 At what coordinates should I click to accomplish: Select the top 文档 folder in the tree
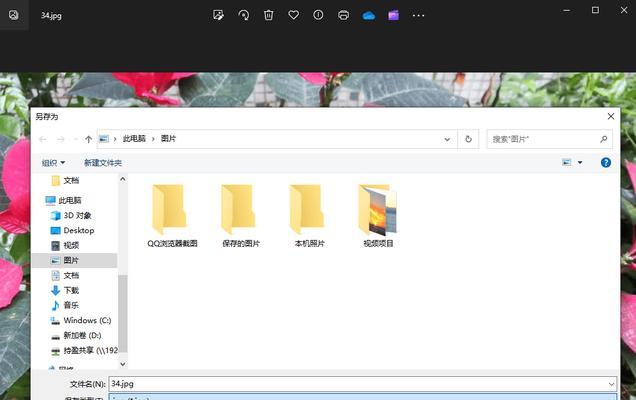(65, 181)
